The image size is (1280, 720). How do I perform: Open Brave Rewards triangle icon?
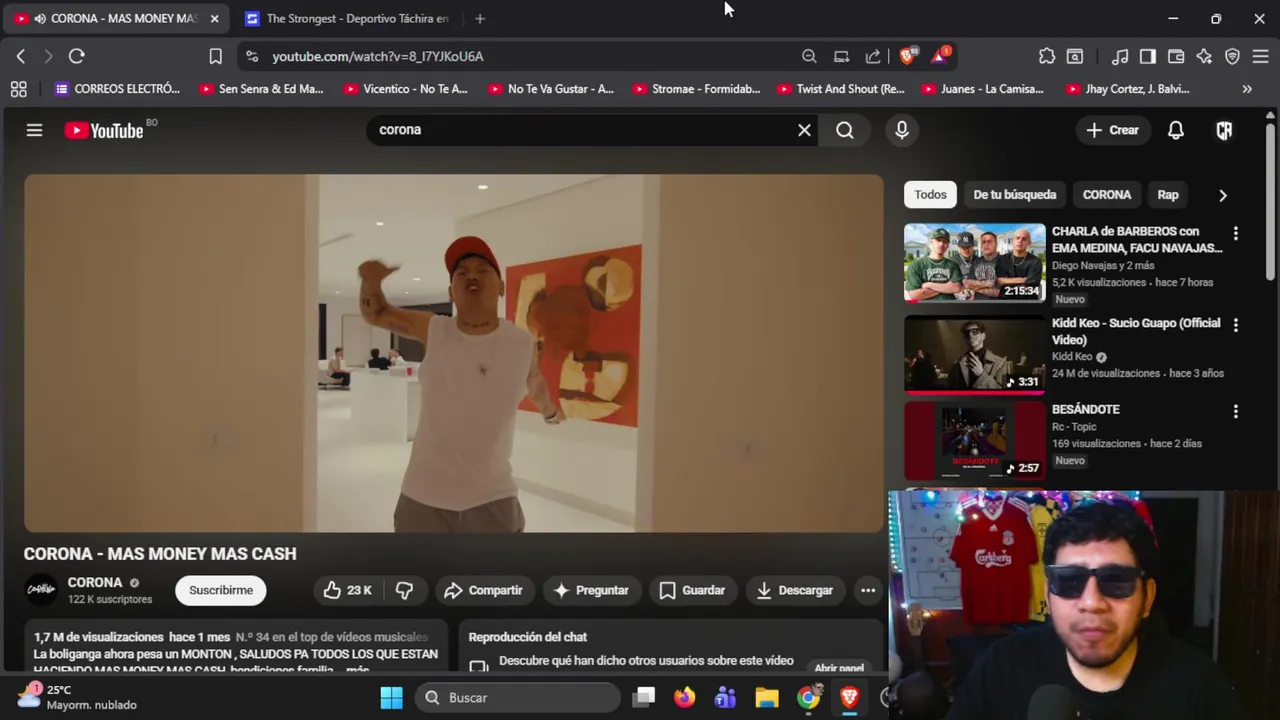(x=940, y=56)
